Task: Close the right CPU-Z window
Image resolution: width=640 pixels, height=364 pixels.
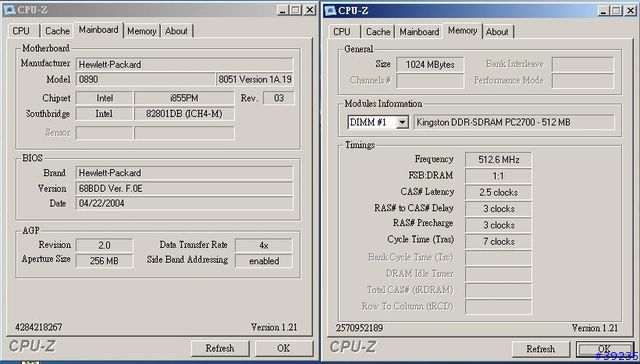Action: [x=631, y=11]
